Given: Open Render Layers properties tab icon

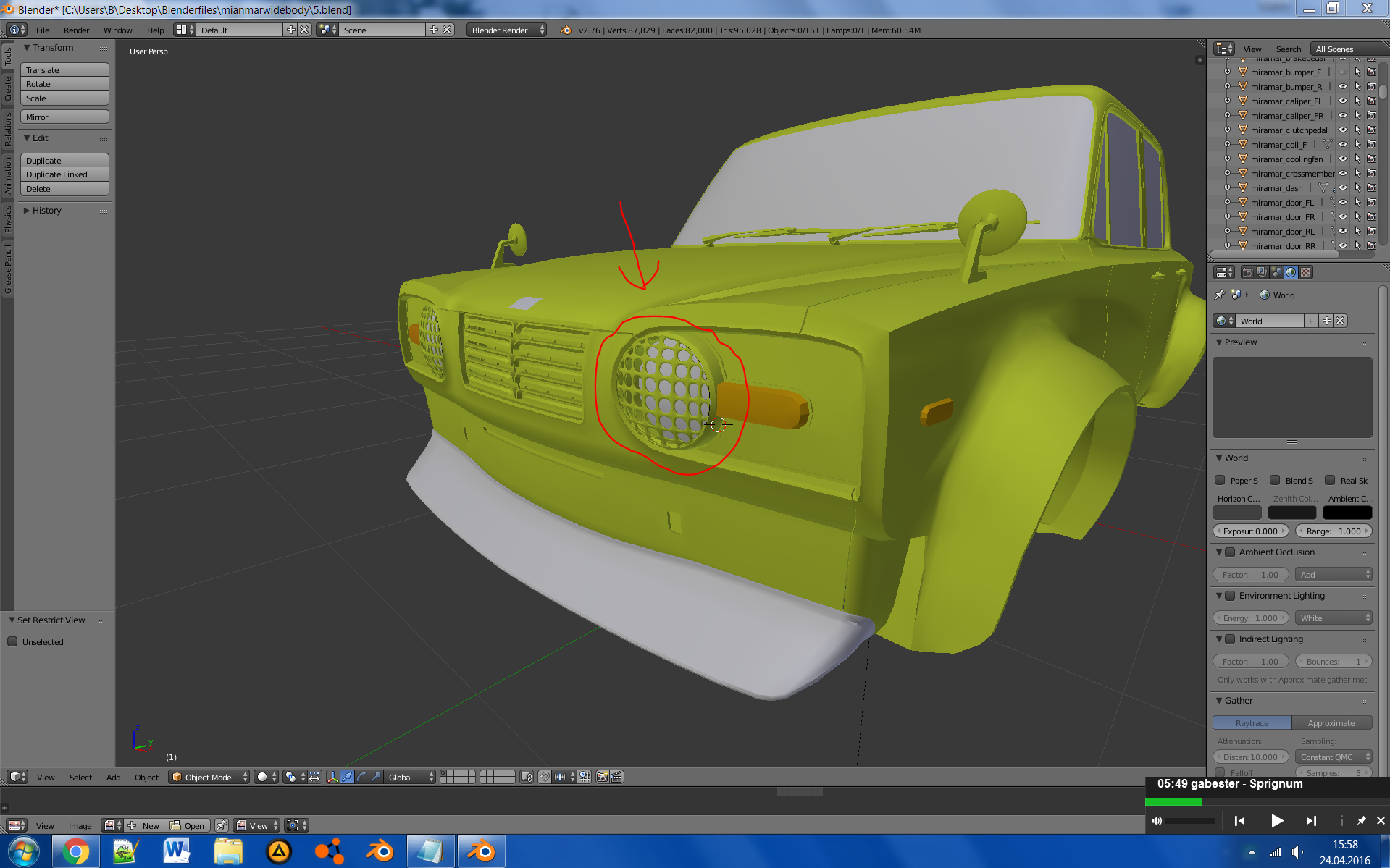Looking at the screenshot, I should point(1262,272).
